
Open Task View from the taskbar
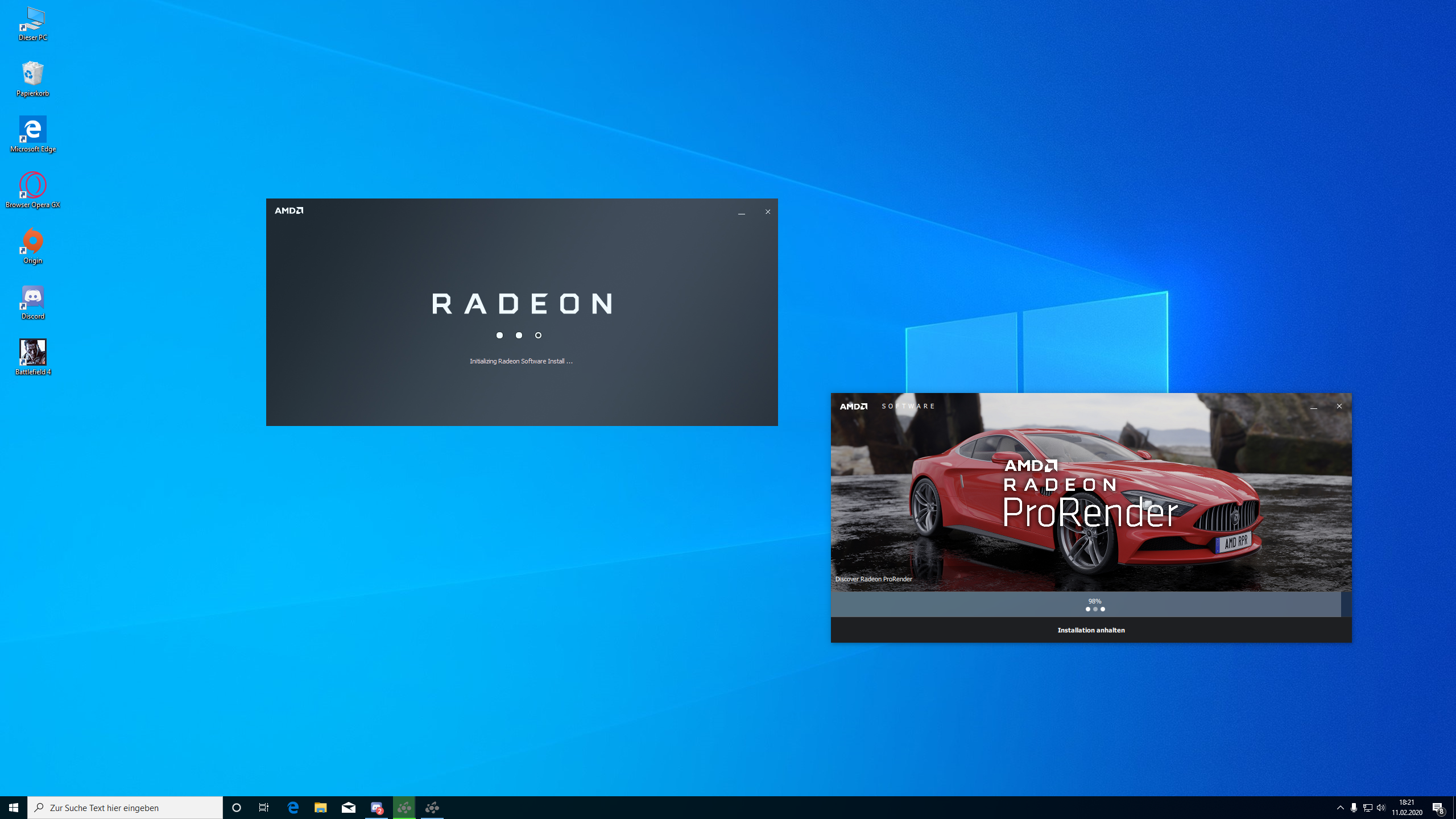click(x=264, y=808)
